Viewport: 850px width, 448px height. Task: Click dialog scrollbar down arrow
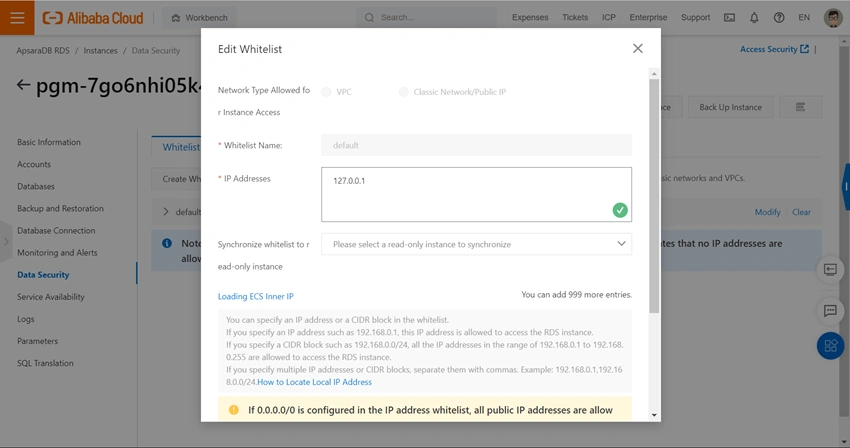[654, 415]
